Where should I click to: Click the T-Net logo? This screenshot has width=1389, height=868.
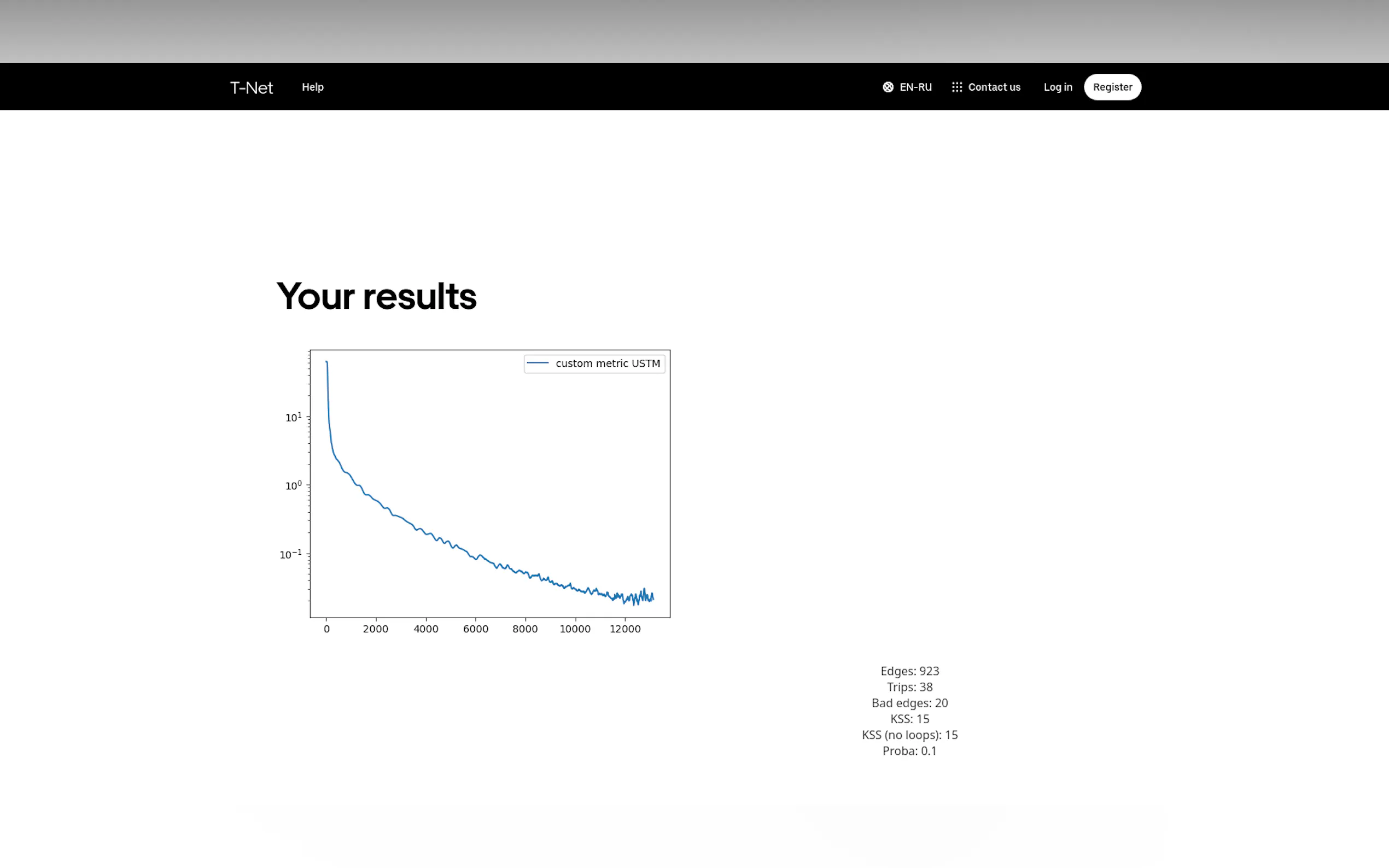point(252,87)
